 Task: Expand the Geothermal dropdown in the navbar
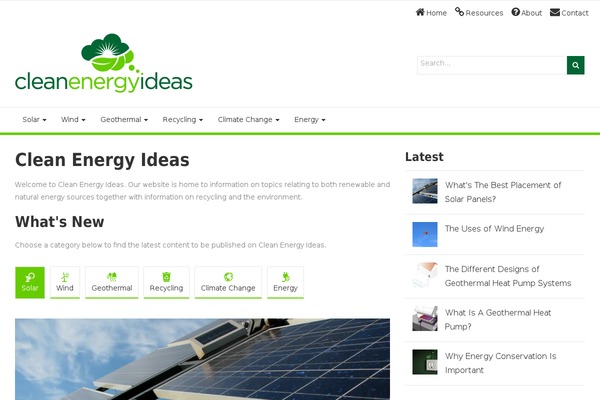(x=124, y=120)
